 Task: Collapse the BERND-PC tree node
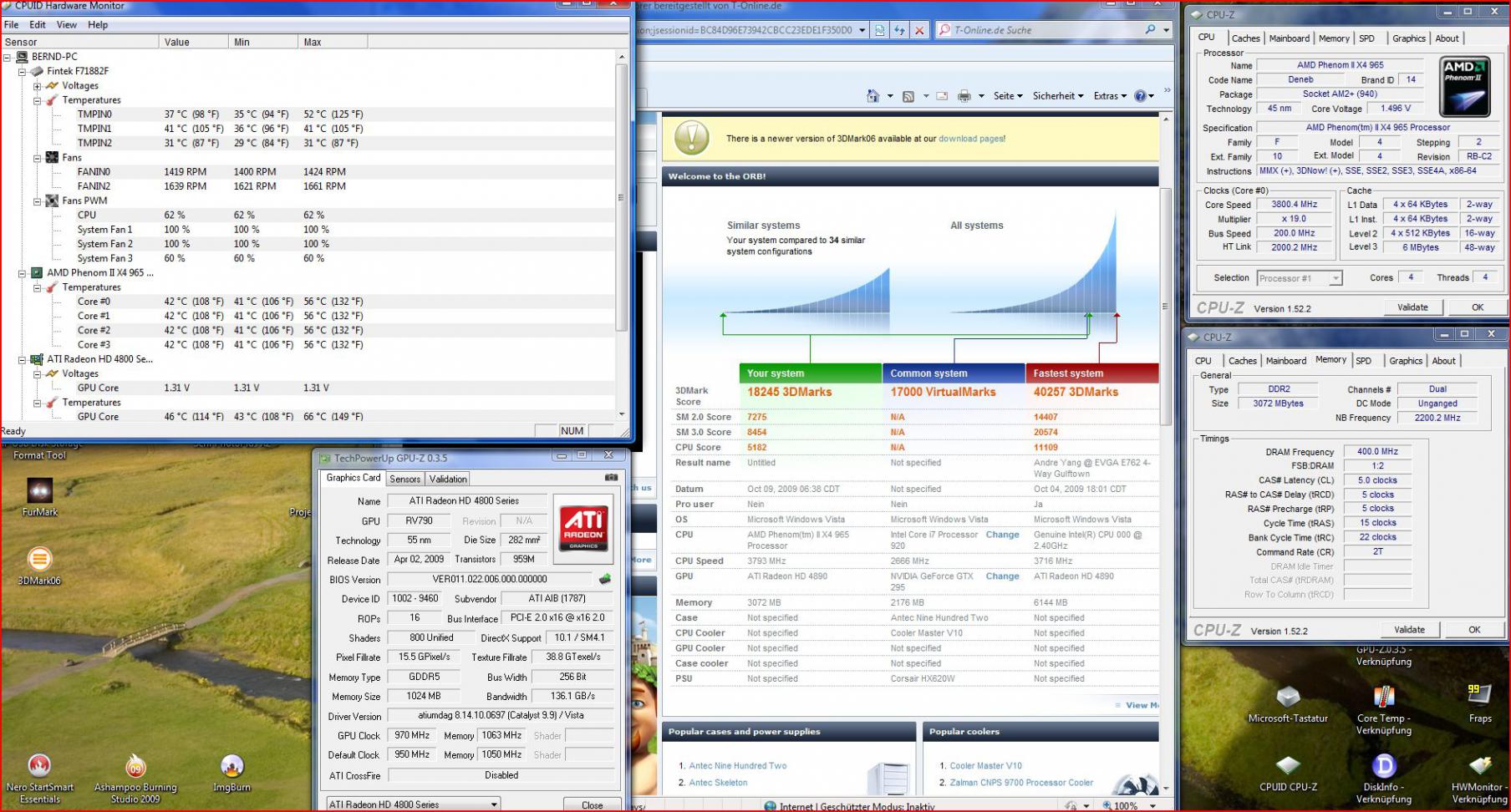tap(8, 58)
